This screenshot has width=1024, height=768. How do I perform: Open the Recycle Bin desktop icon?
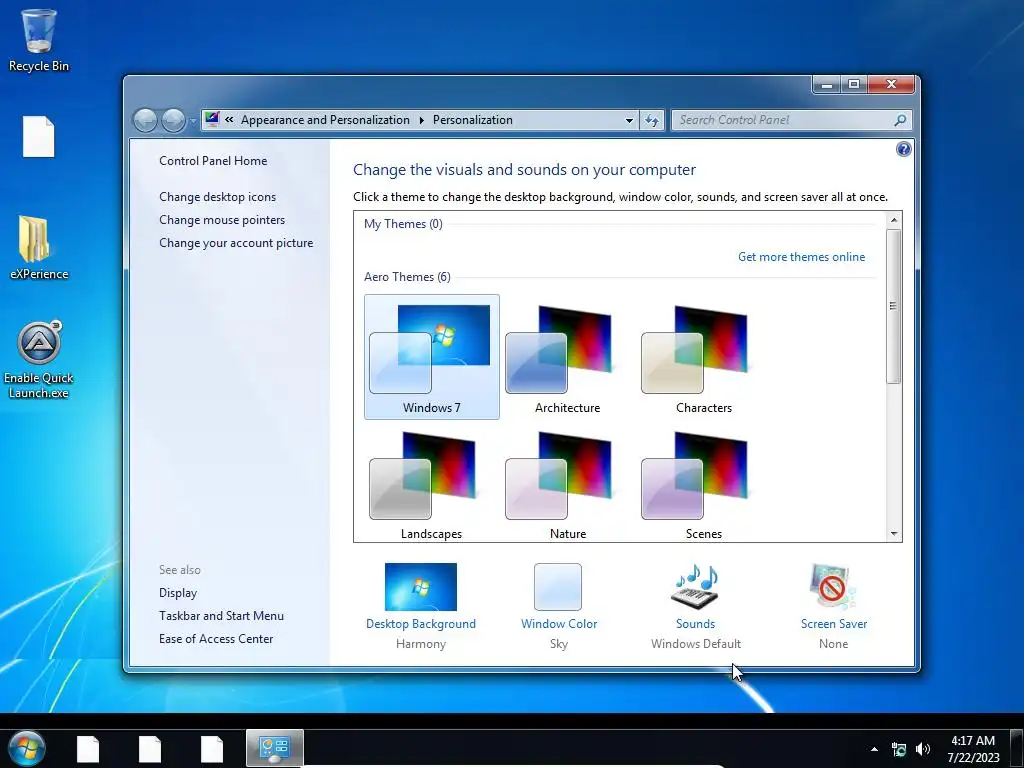click(x=39, y=40)
